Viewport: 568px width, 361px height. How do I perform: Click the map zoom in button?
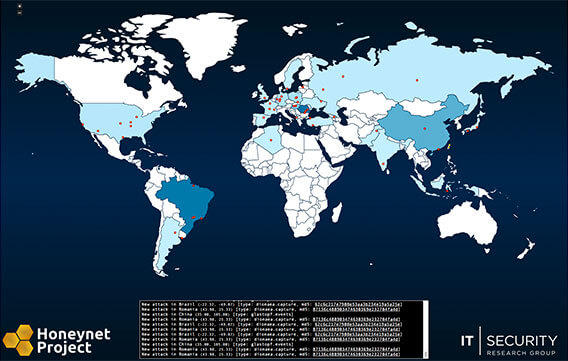point(20,6)
